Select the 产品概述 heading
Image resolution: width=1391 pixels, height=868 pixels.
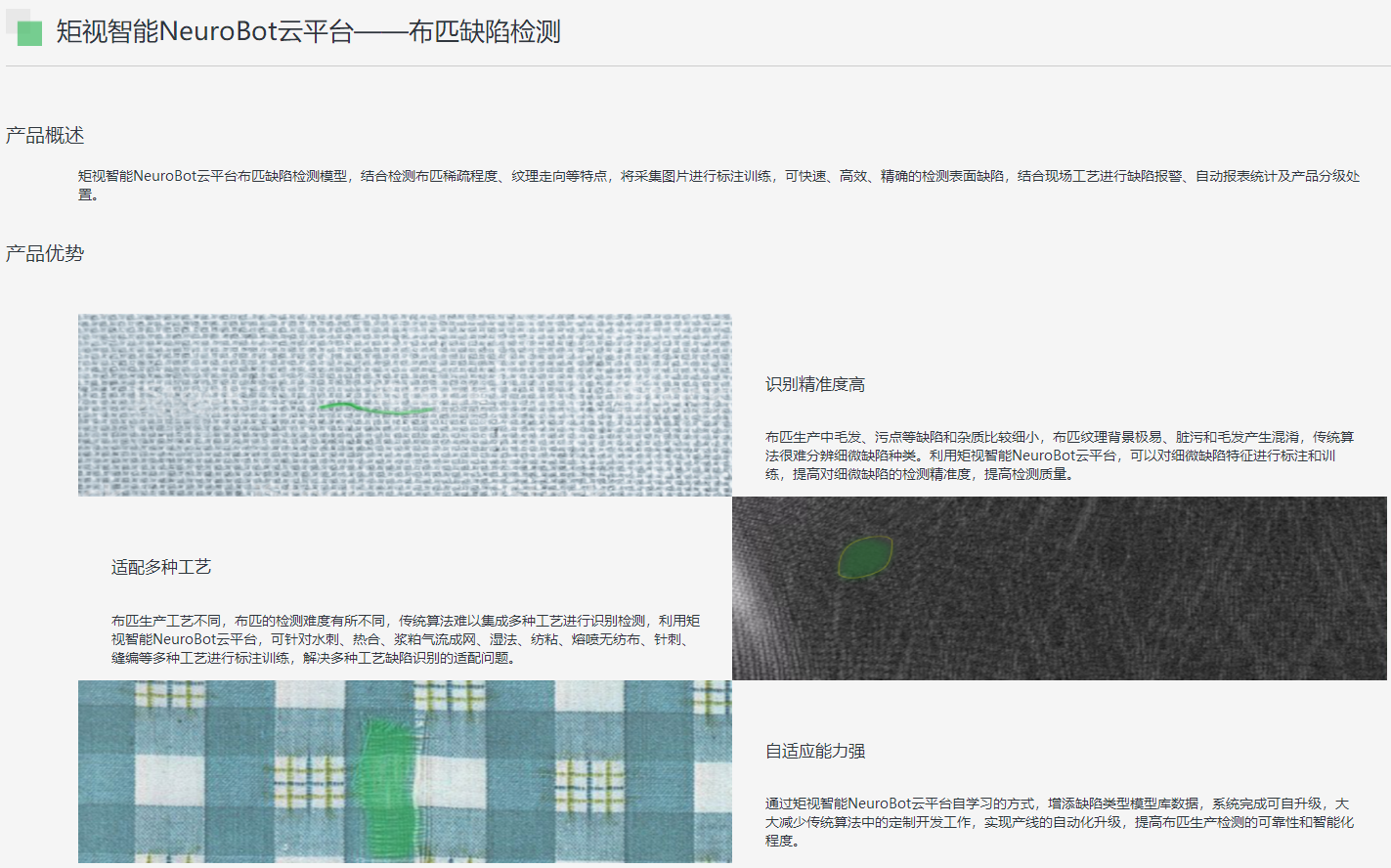coord(45,136)
